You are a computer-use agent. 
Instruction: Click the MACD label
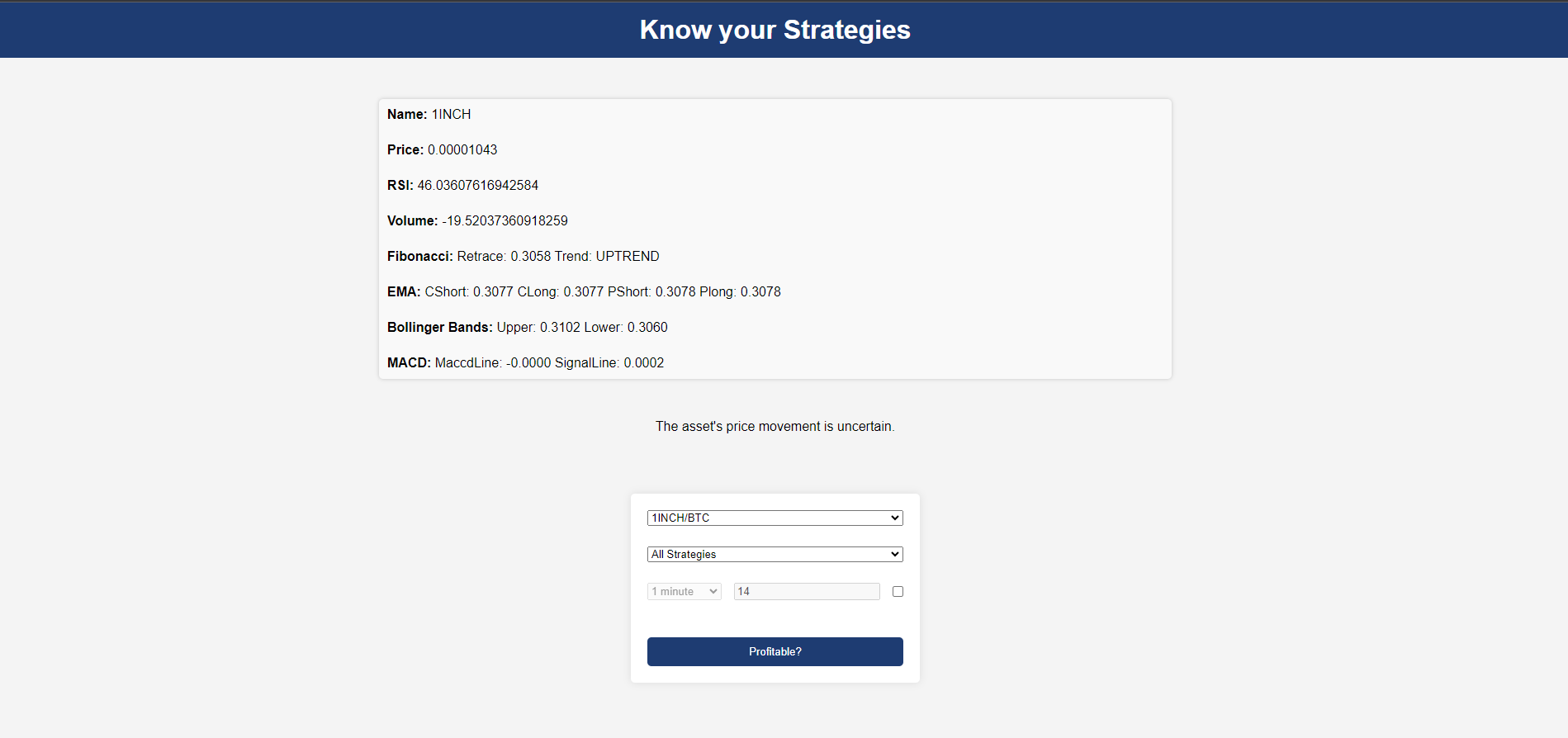[409, 362]
